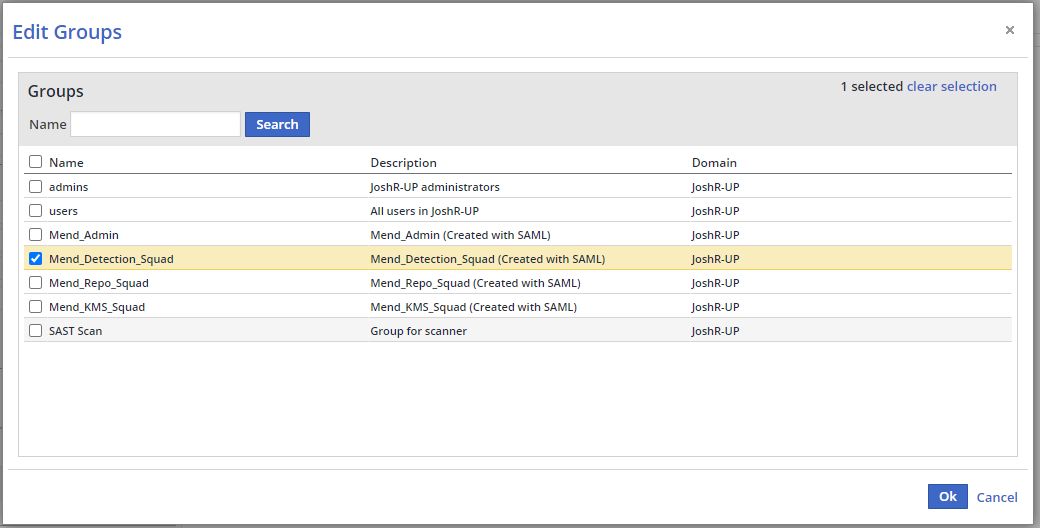Select the Mend_Repo_Squad checkbox
This screenshot has height=528, width=1040.
pos(36,283)
